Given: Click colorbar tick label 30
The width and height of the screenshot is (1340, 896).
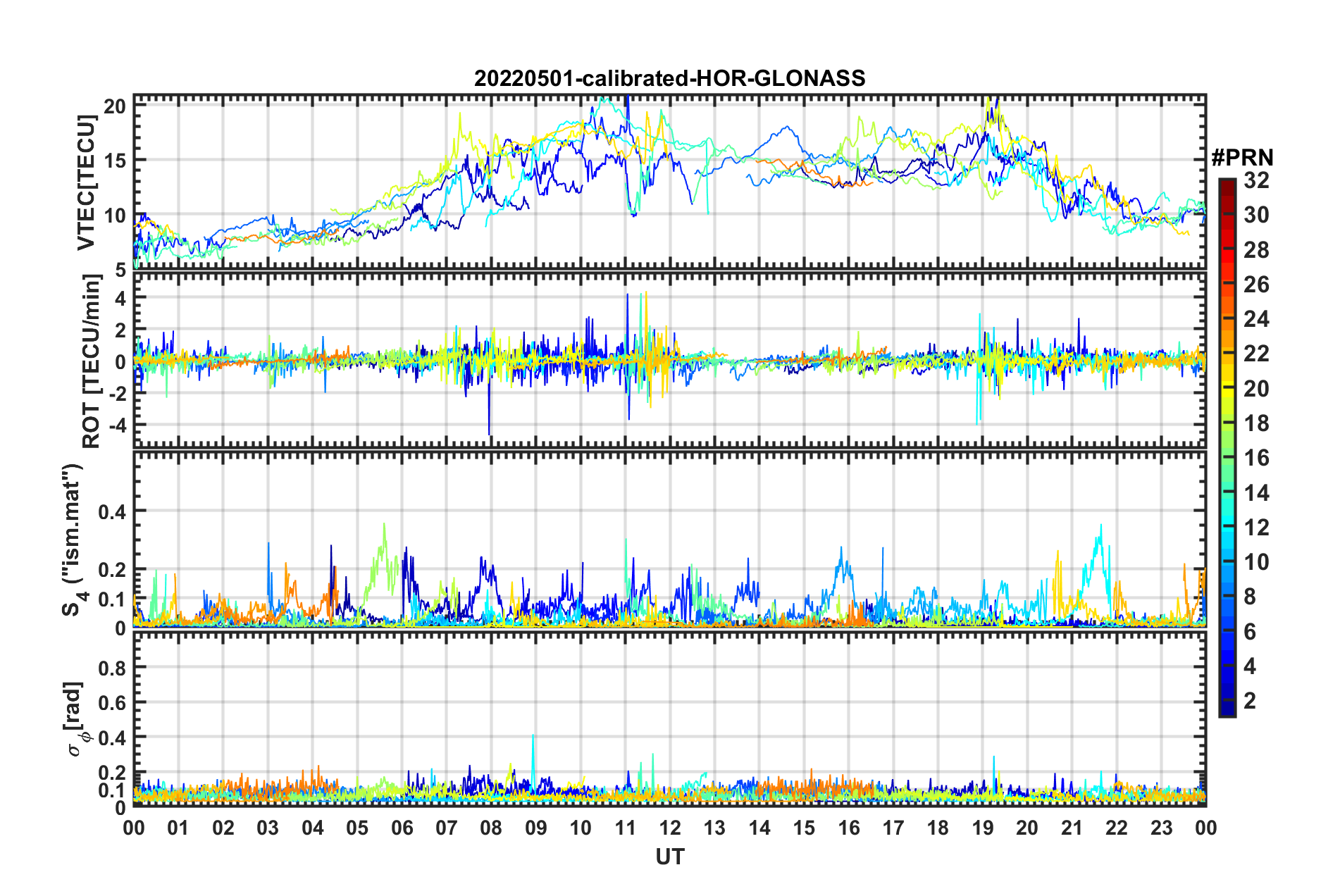Looking at the screenshot, I should click(1256, 215).
